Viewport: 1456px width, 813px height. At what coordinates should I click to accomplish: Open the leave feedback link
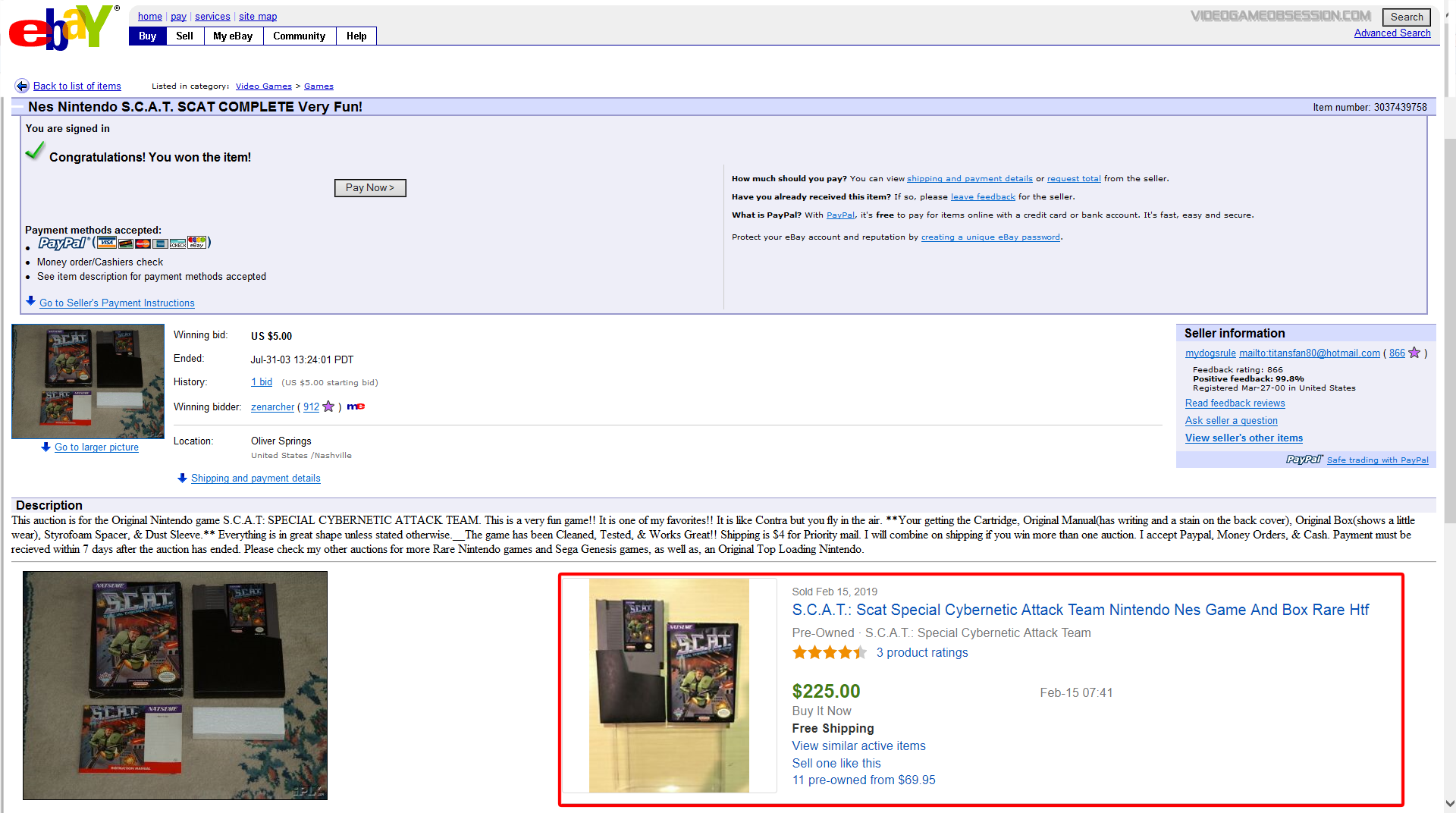point(983,197)
